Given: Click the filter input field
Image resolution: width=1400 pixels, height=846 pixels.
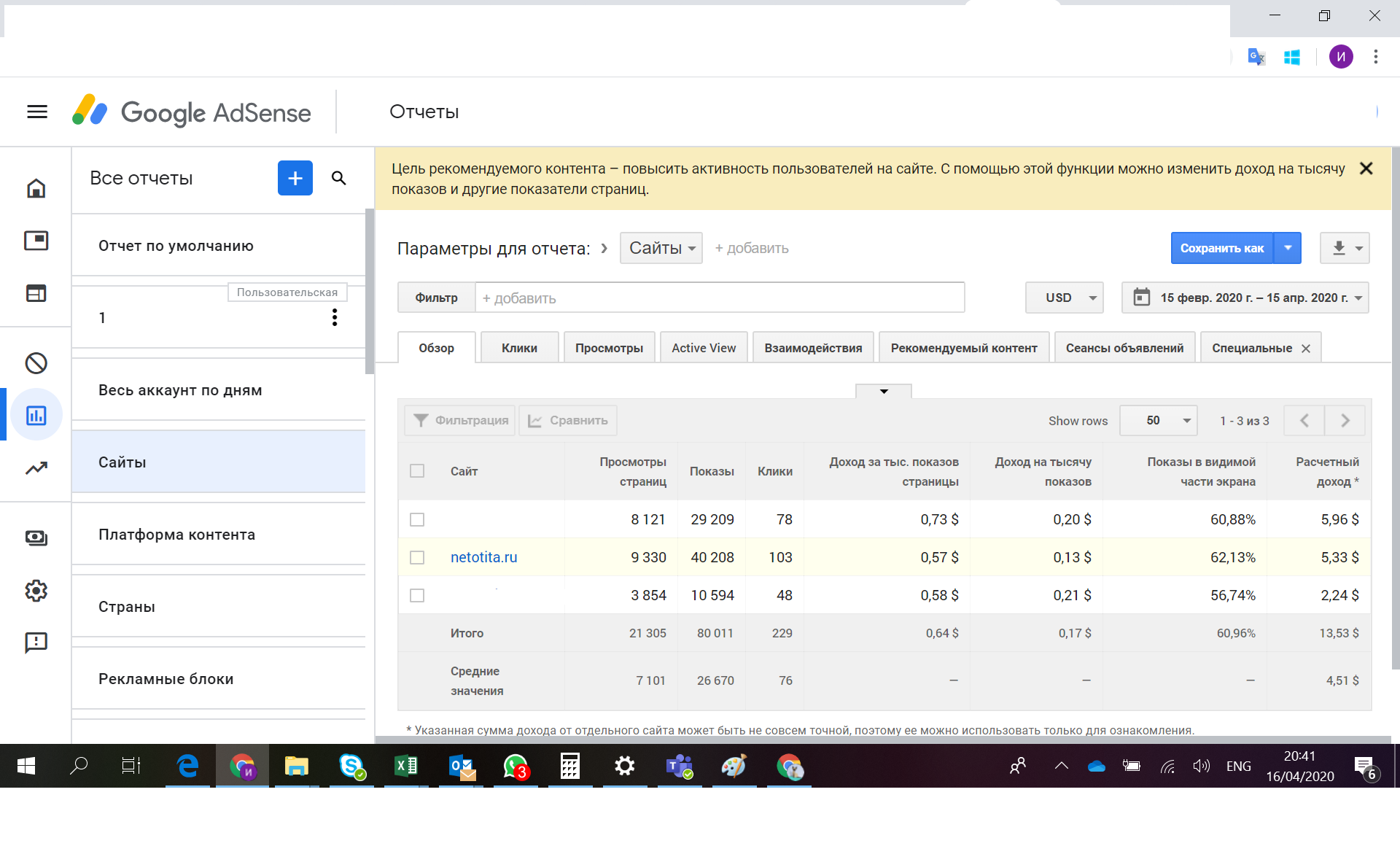Looking at the screenshot, I should 719,298.
